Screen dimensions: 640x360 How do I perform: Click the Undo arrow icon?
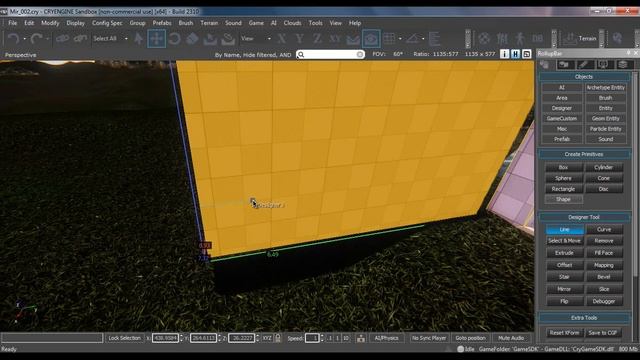point(13,39)
